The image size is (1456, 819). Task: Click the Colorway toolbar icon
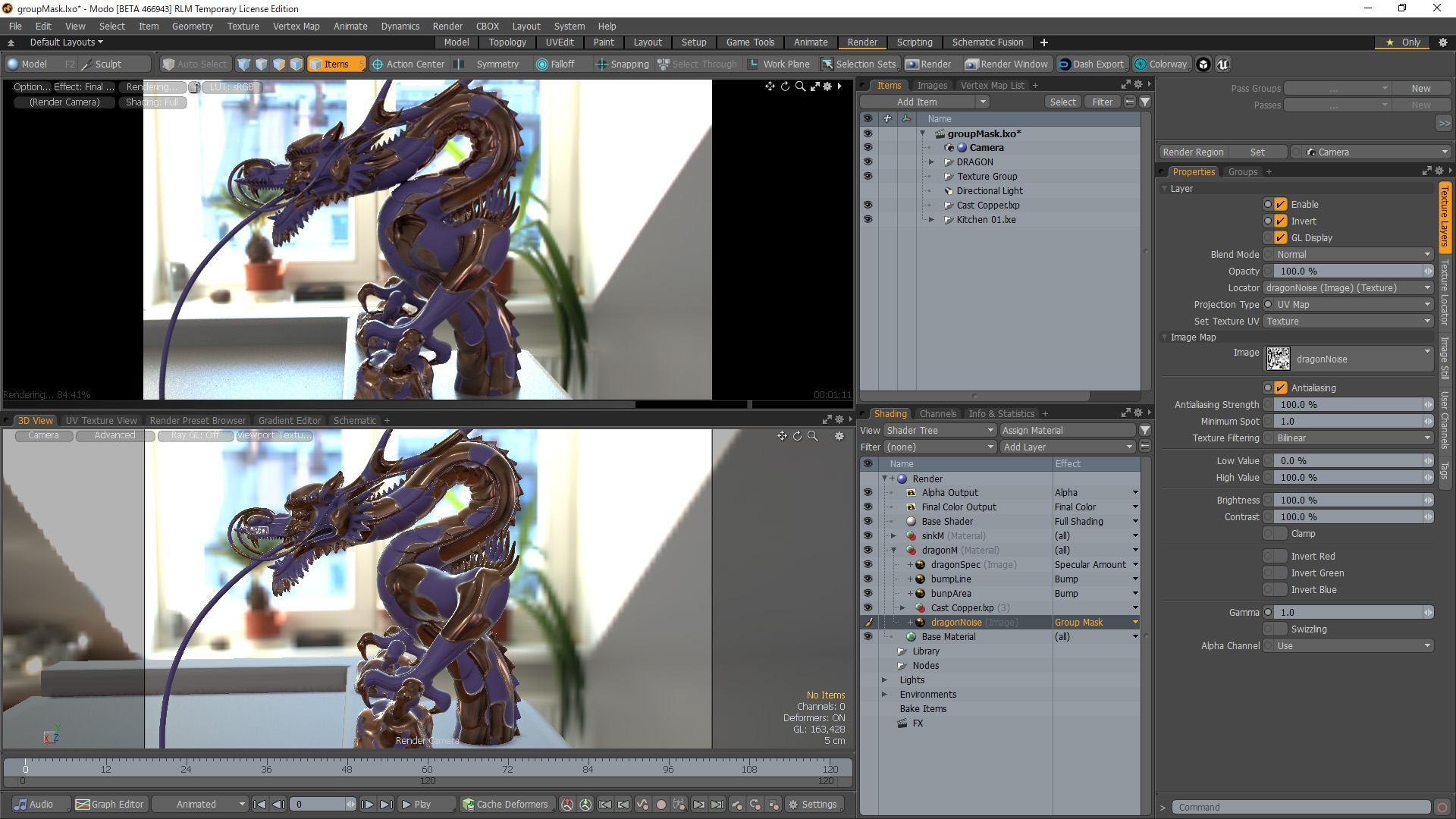[x=1140, y=64]
